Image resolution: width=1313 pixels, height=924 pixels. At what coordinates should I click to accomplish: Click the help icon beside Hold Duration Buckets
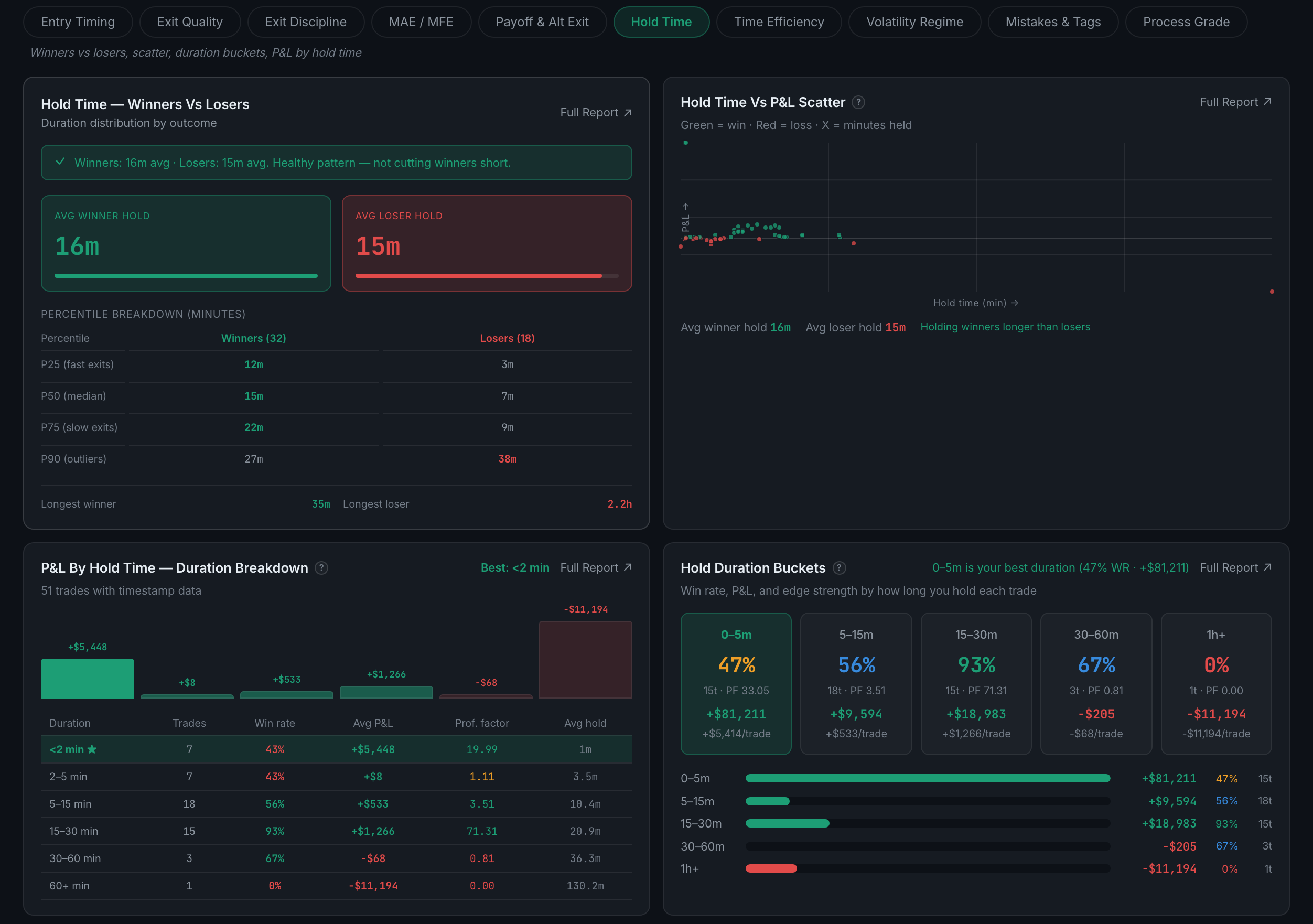click(x=839, y=568)
